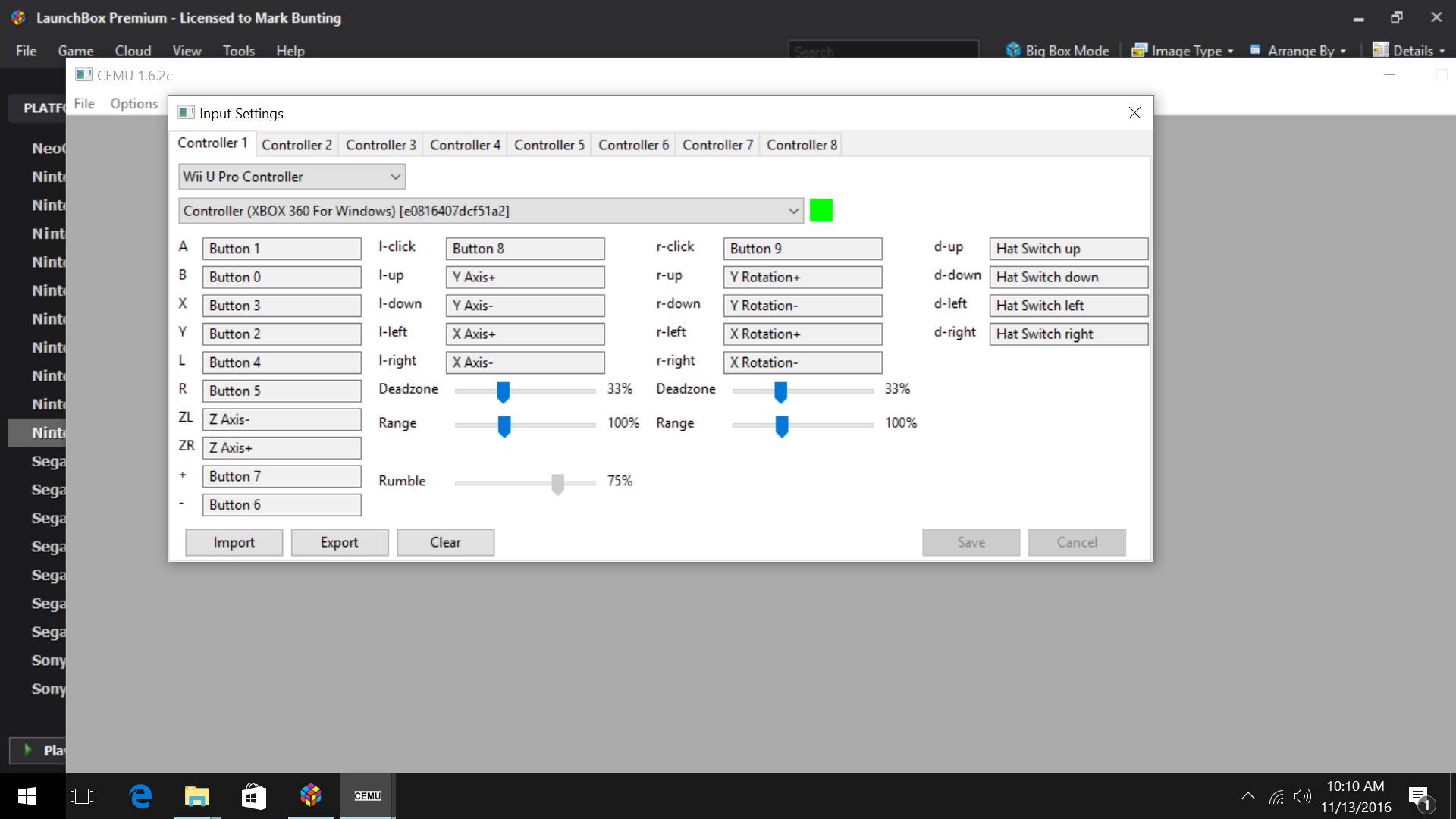Click the CEMU taskbar icon
This screenshot has width=1456, height=819.
coord(368,796)
